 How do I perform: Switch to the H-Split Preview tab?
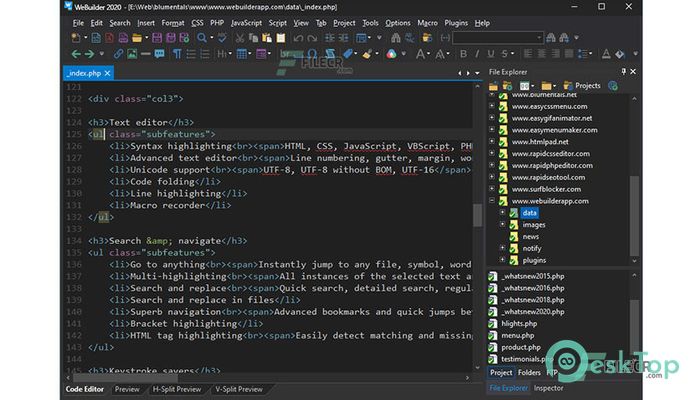177,389
